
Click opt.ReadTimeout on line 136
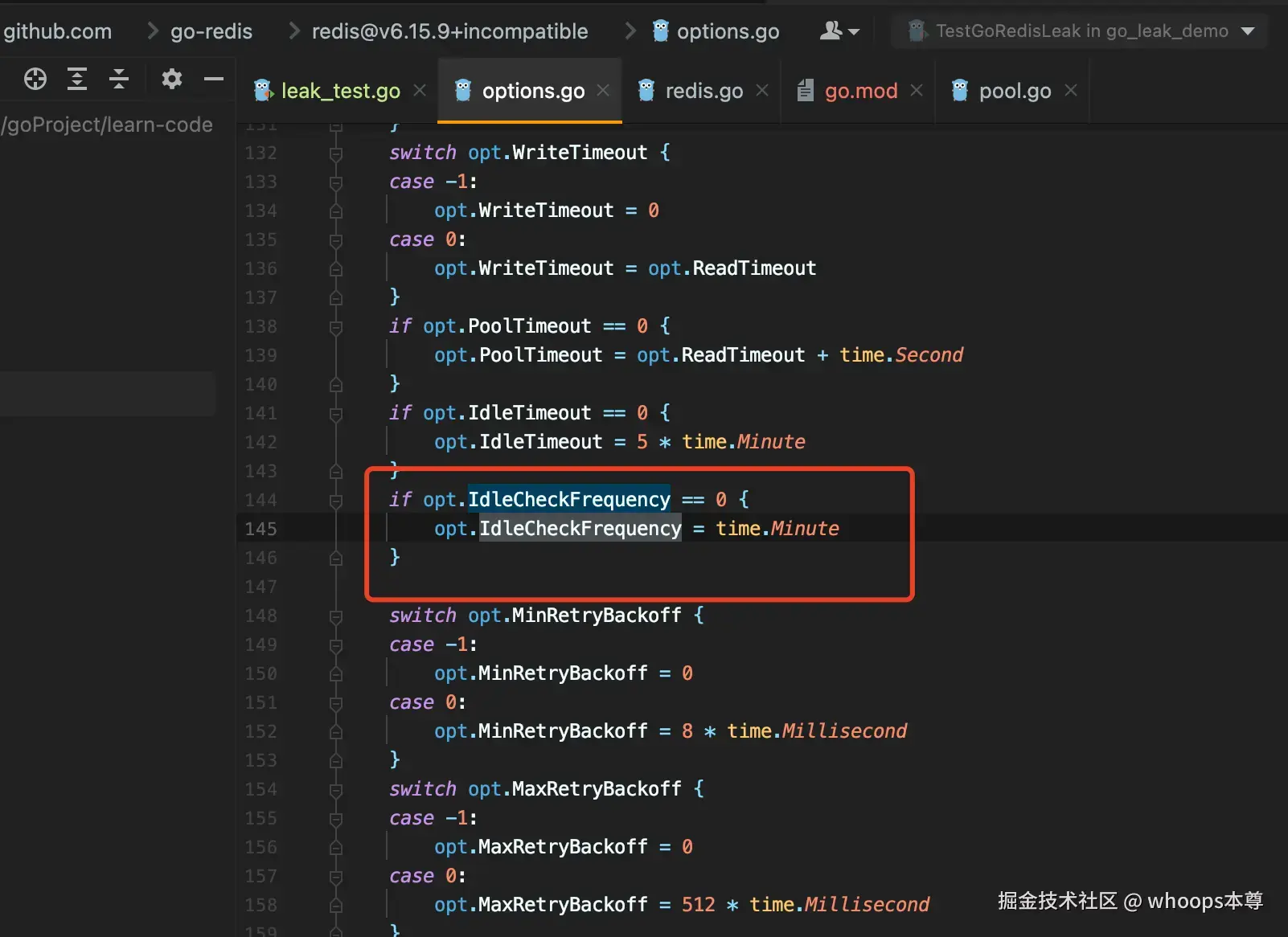point(732,268)
